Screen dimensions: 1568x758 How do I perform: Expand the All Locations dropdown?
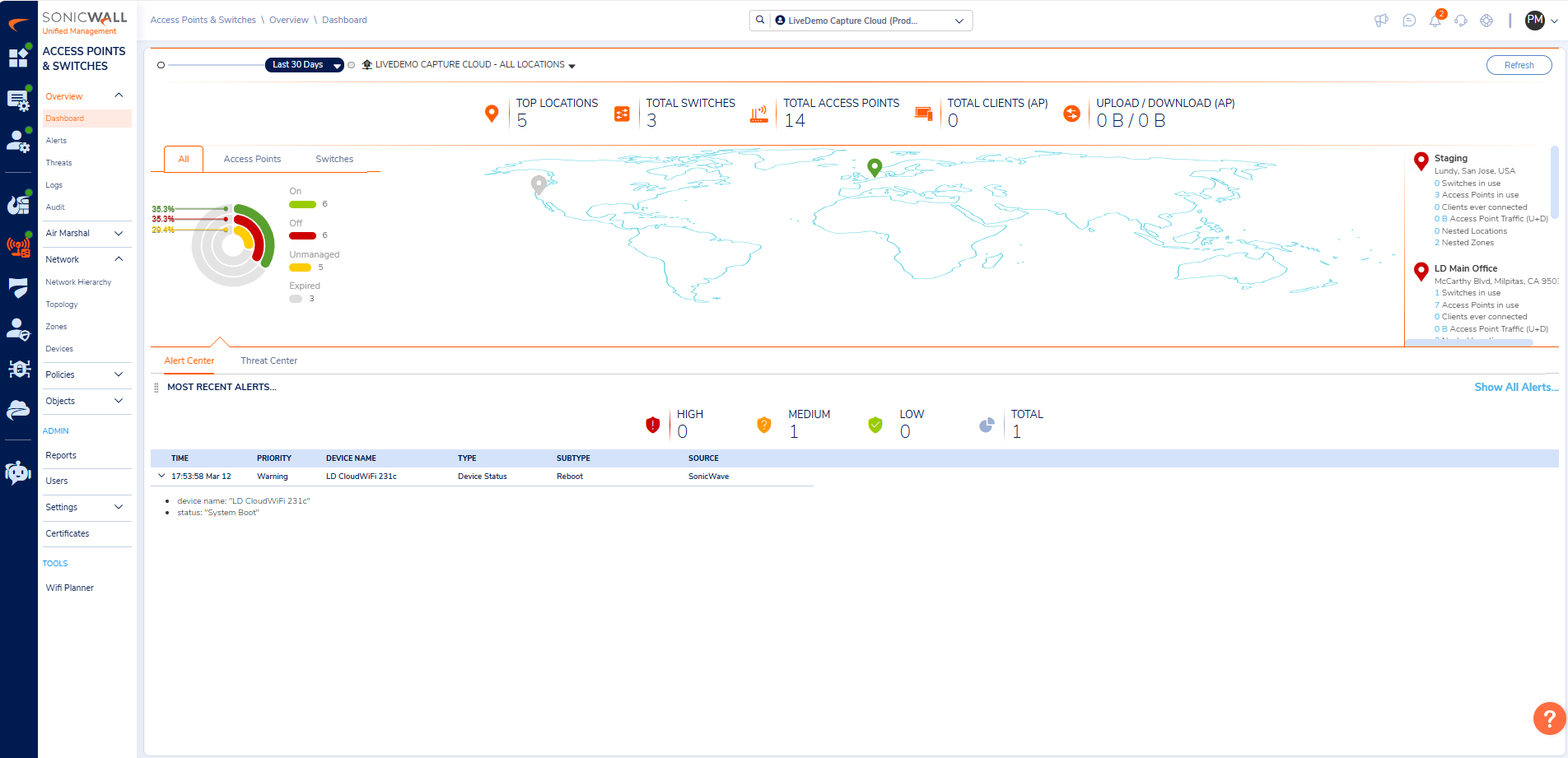click(x=572, y=66)
